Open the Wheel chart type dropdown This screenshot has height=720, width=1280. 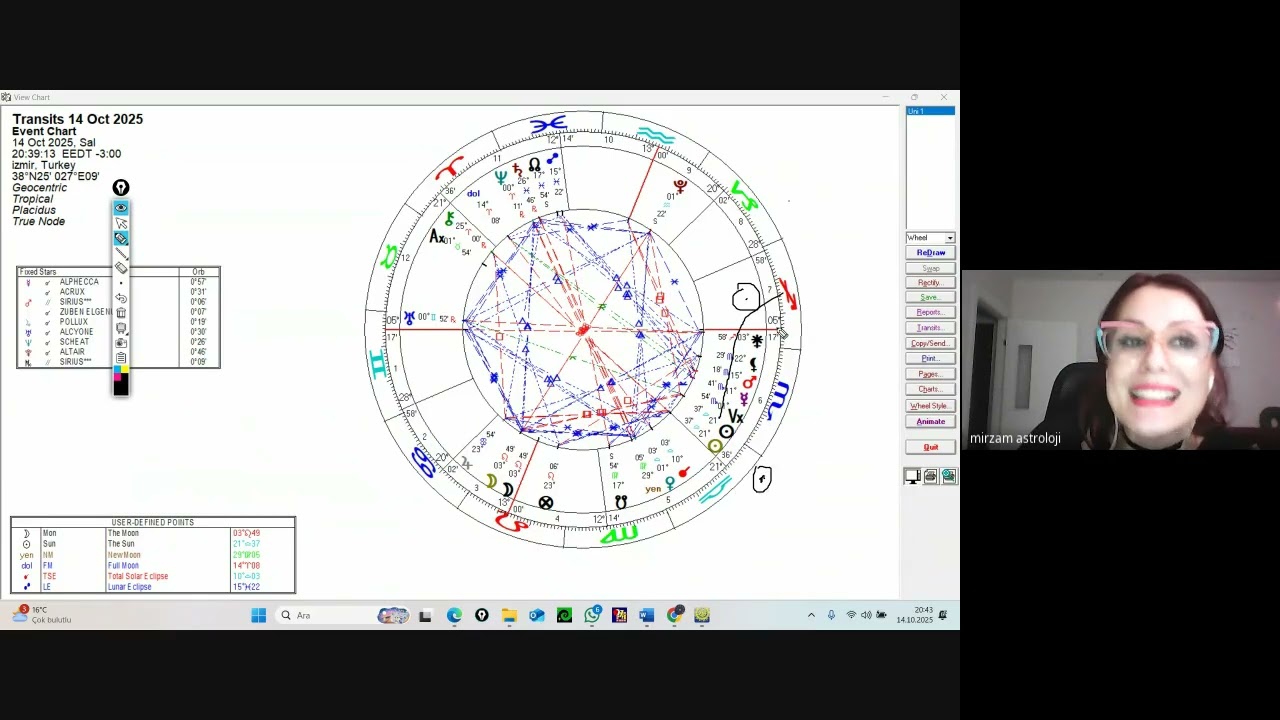[930, 238]
